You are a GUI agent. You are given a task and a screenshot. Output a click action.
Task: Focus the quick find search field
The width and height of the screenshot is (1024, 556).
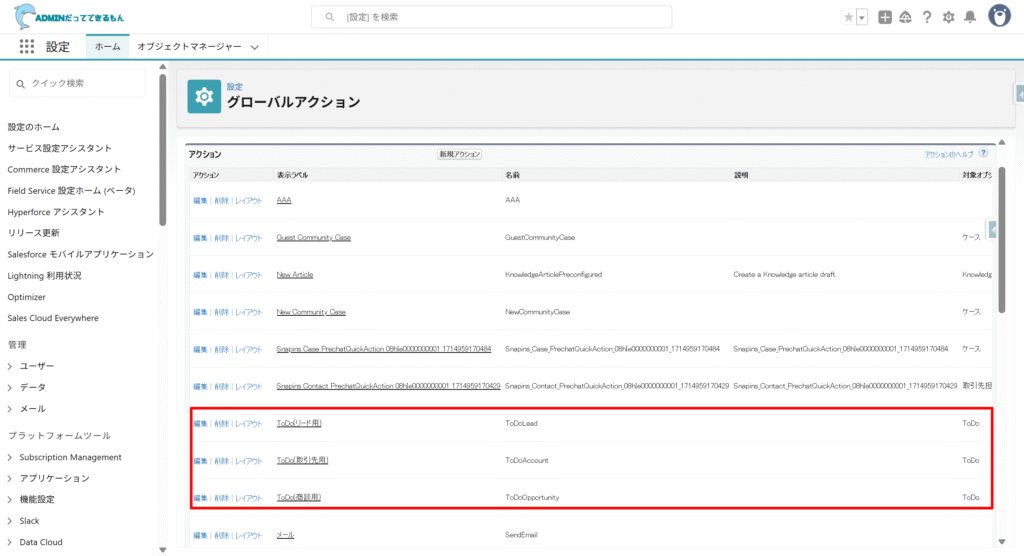[x=77, y=84]
